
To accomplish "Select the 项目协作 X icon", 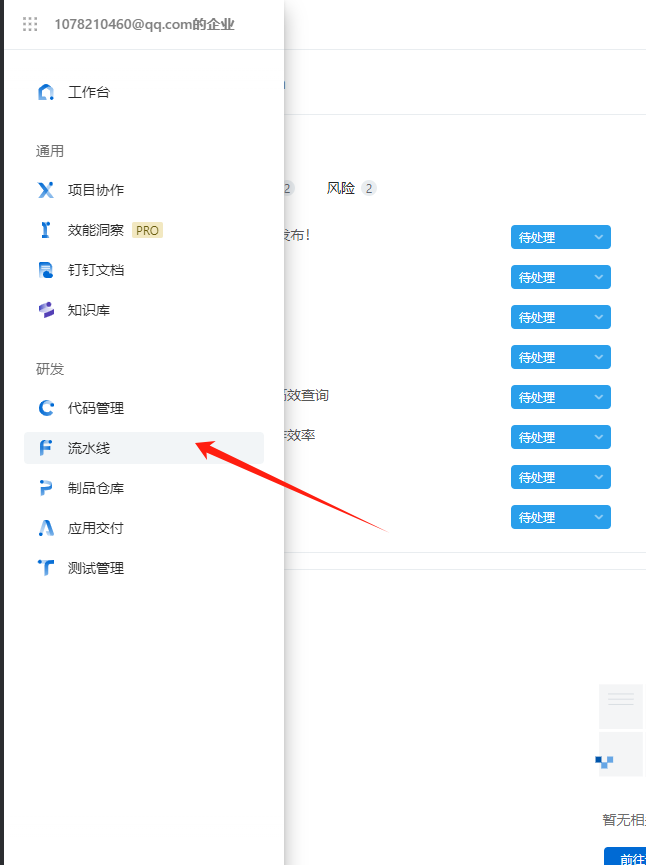I will point(46,190).
